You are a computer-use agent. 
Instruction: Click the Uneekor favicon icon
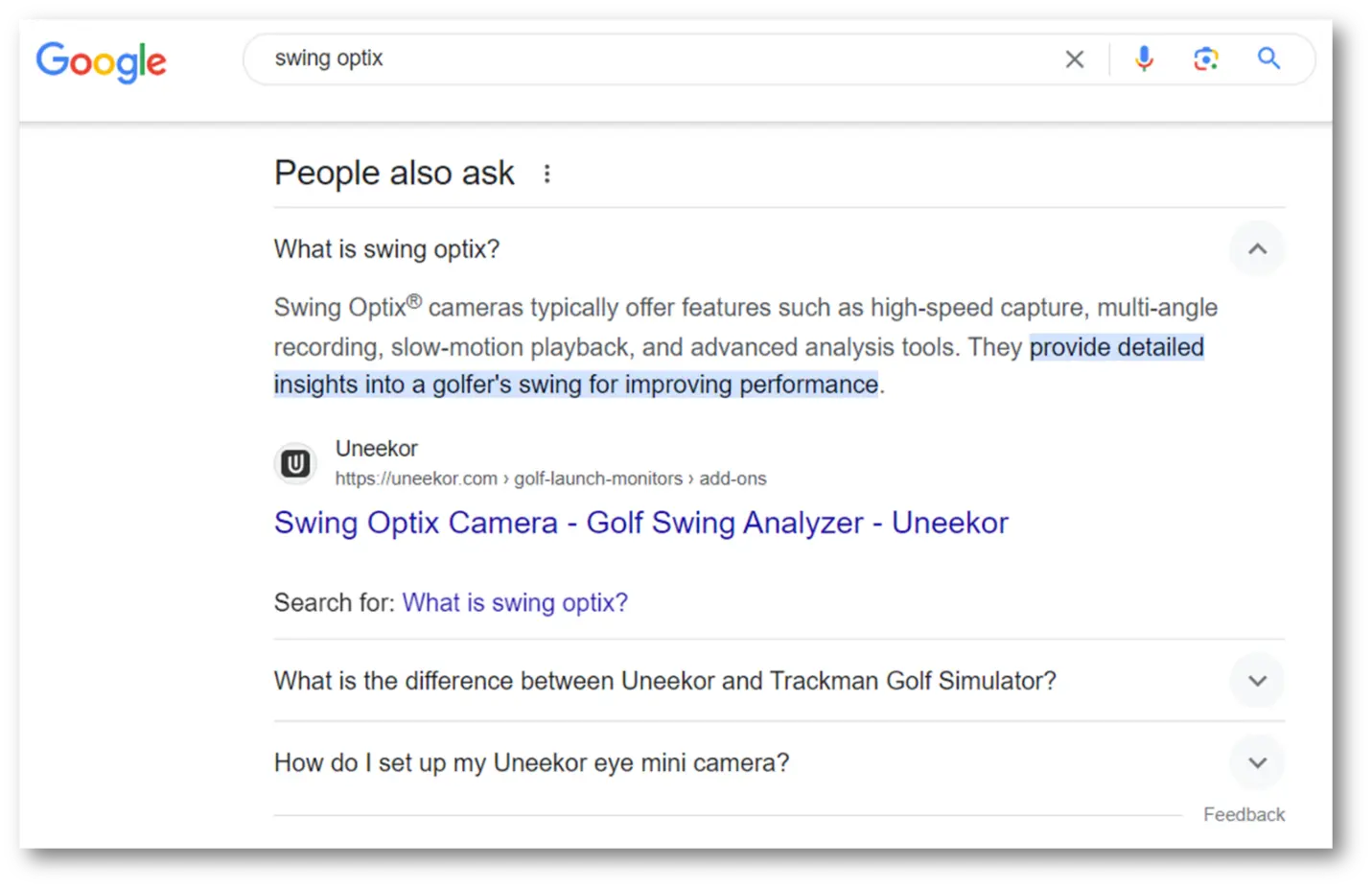pyautogui.click(x=295, y=464)
